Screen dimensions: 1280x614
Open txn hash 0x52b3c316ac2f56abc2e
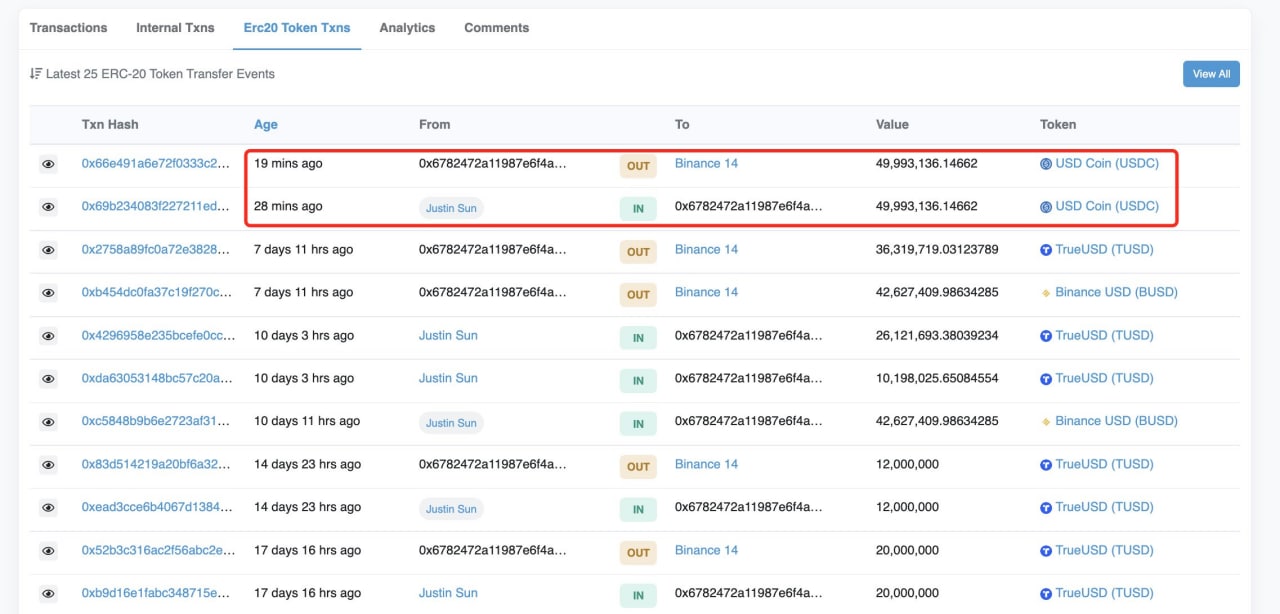(157, 550)
